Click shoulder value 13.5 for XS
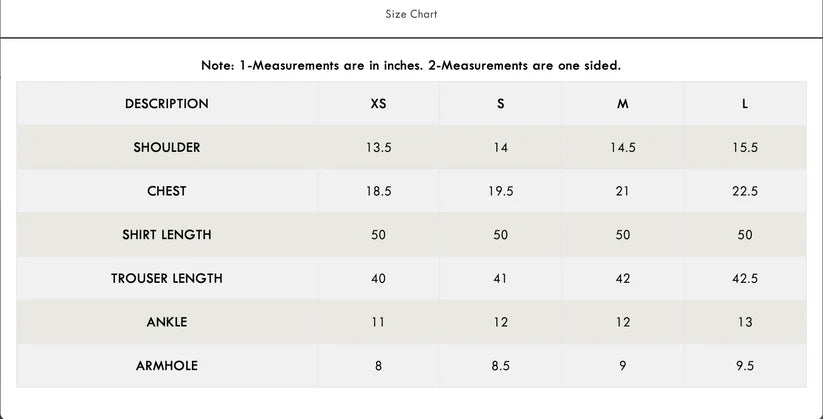This screenshot has height=419, width=823. (x=378, y=147)
